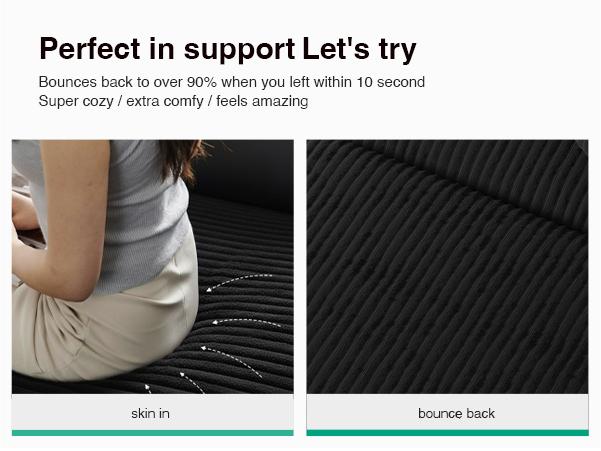Click the "10 second" text
The image size is (601, 451).
391,82
